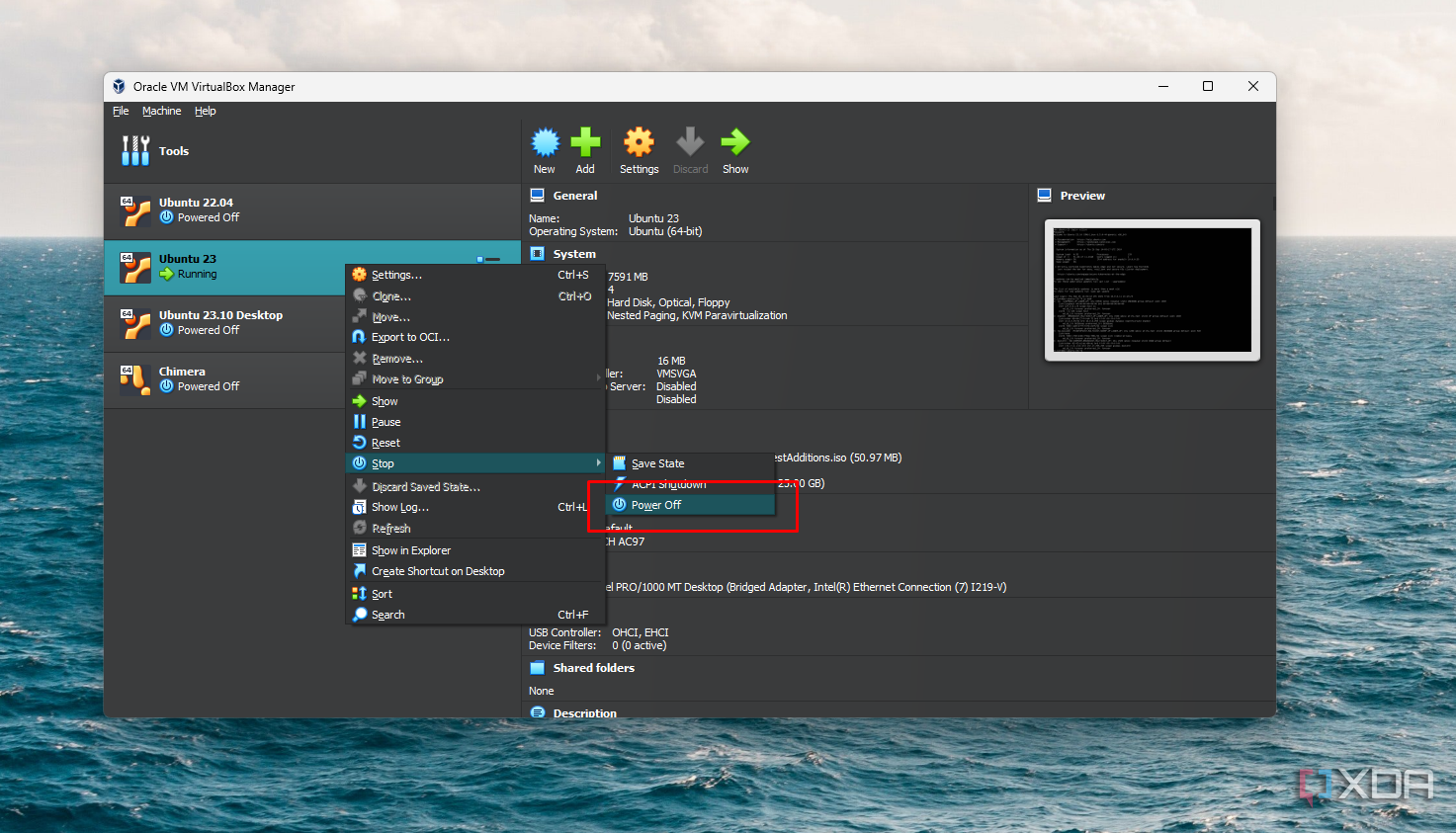The height and width of the screenshot is (833, 1456).
Task: Choose Clone... in the context menu
Action: (474, 296)
